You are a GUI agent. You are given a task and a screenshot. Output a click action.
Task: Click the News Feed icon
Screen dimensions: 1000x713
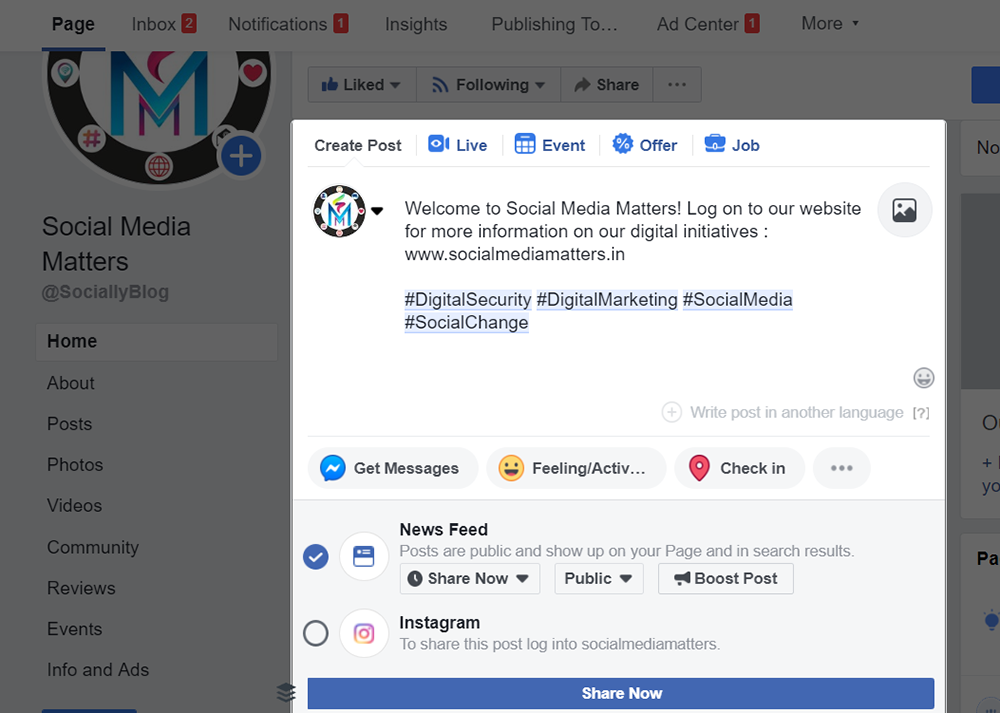tap(364, 556)
